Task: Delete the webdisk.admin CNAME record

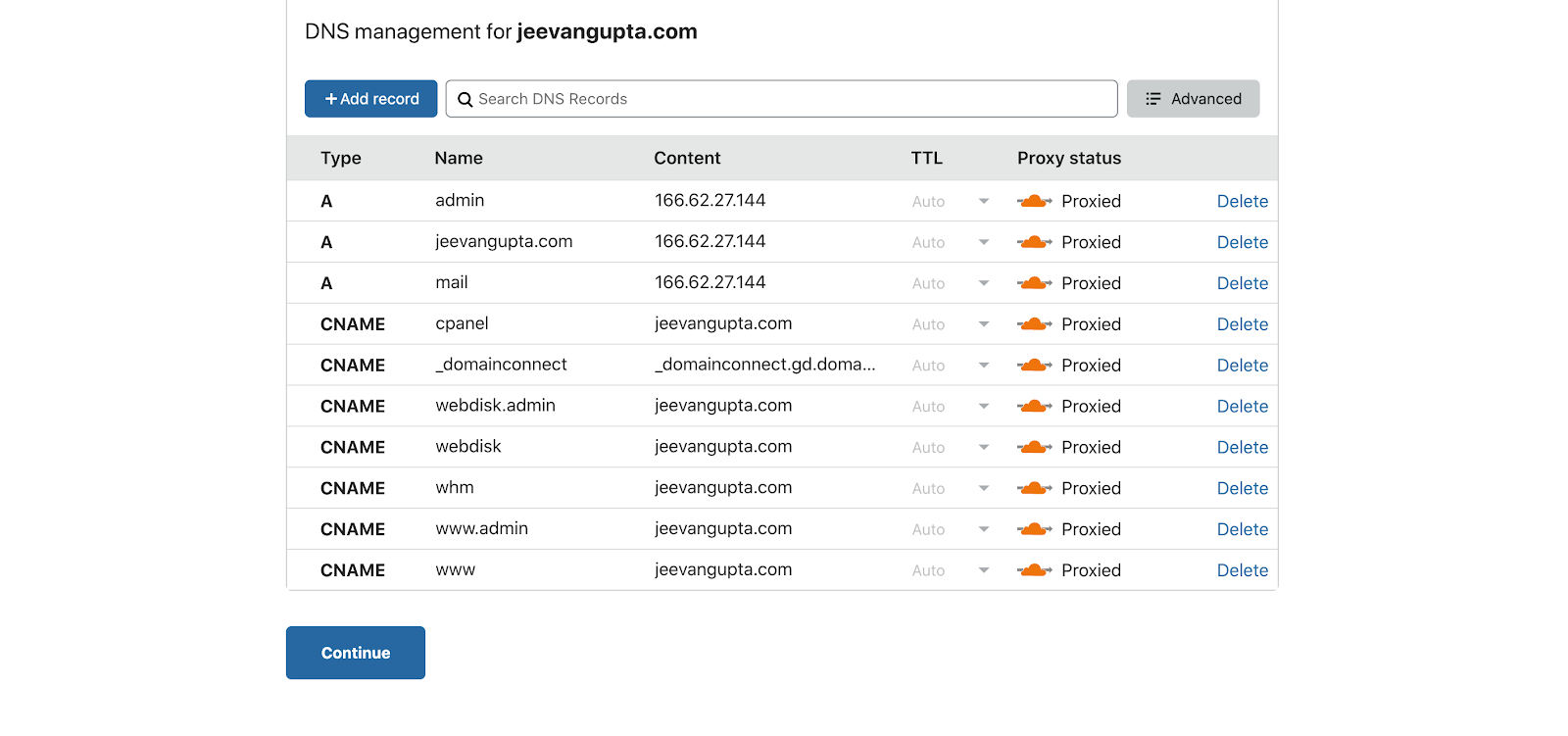Action: pos(1243,406)
